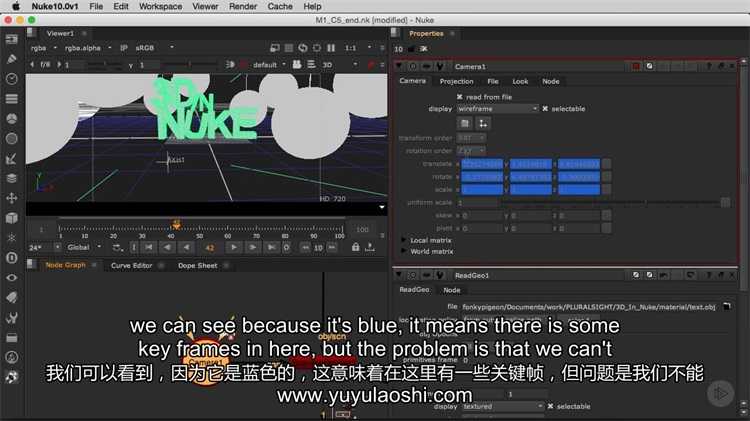The height and width of the screenshot is (421, 750).
Task: Click the uniform scale slider
Action: coord(611,203)
